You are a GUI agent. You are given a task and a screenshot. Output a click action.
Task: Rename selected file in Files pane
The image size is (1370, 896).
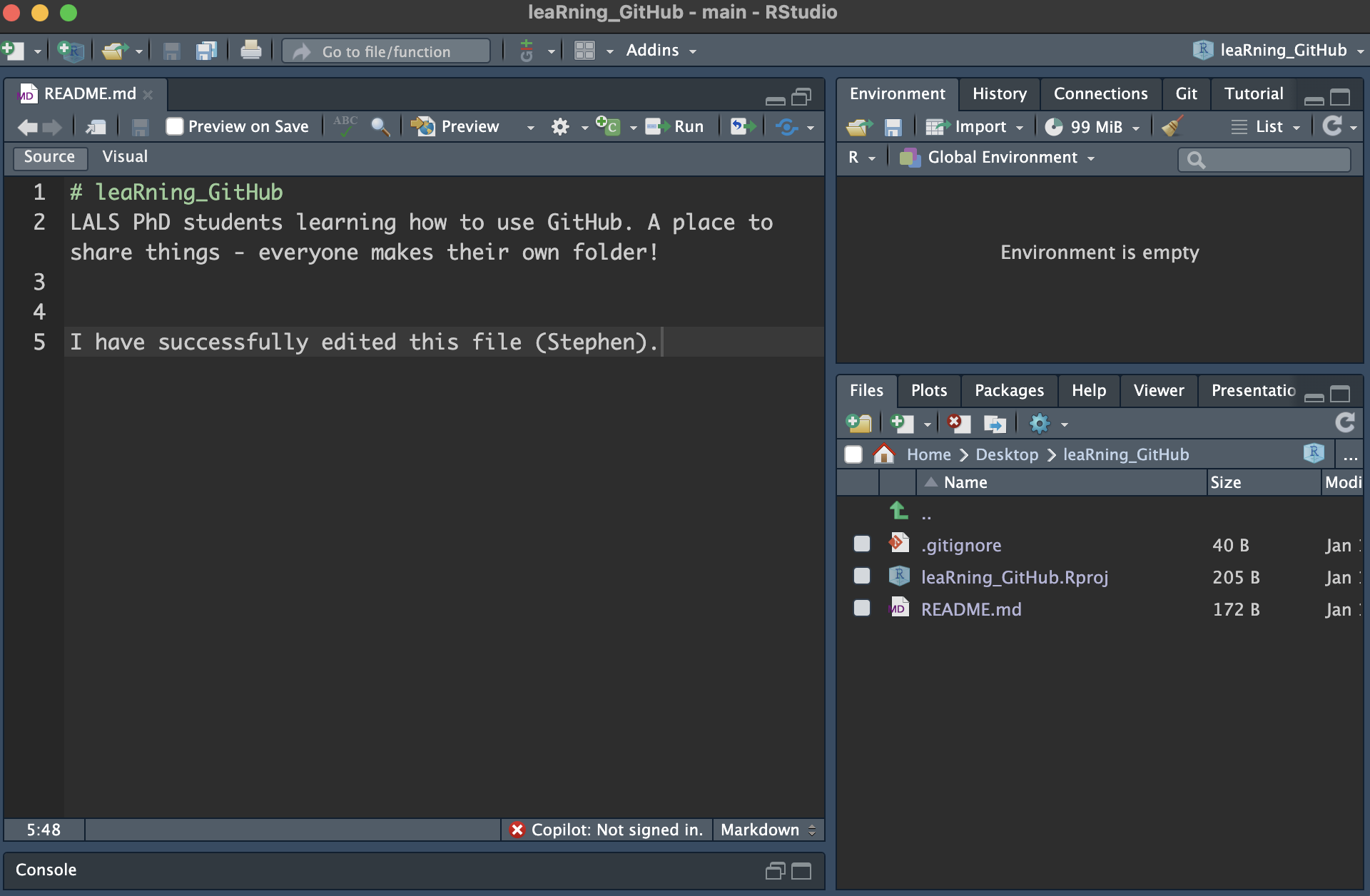tap(995, 424)
